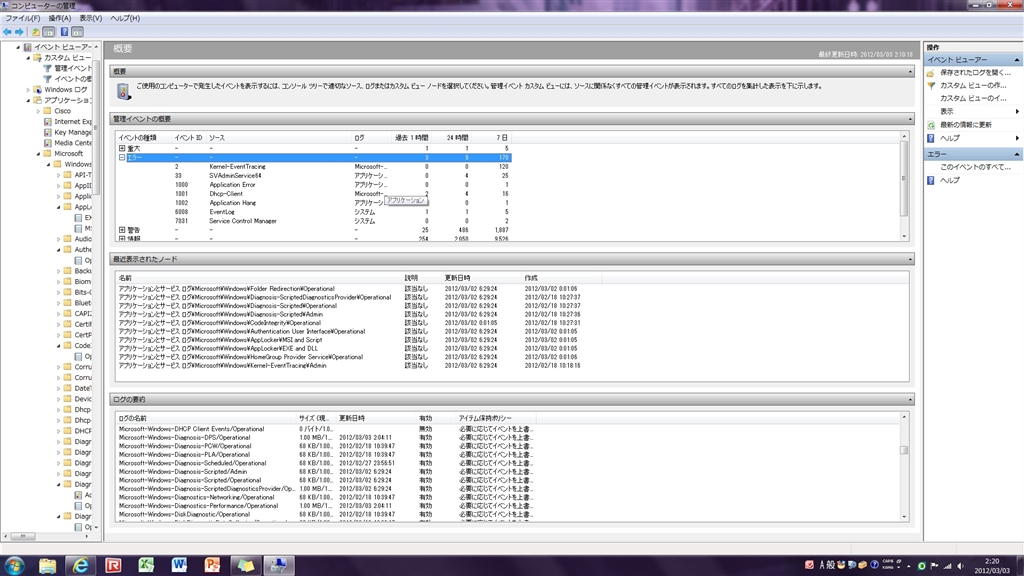This screenshot has width=1024, height=576.
Task: Select the Kernel-EventTracing row
Action: point(313,167)
